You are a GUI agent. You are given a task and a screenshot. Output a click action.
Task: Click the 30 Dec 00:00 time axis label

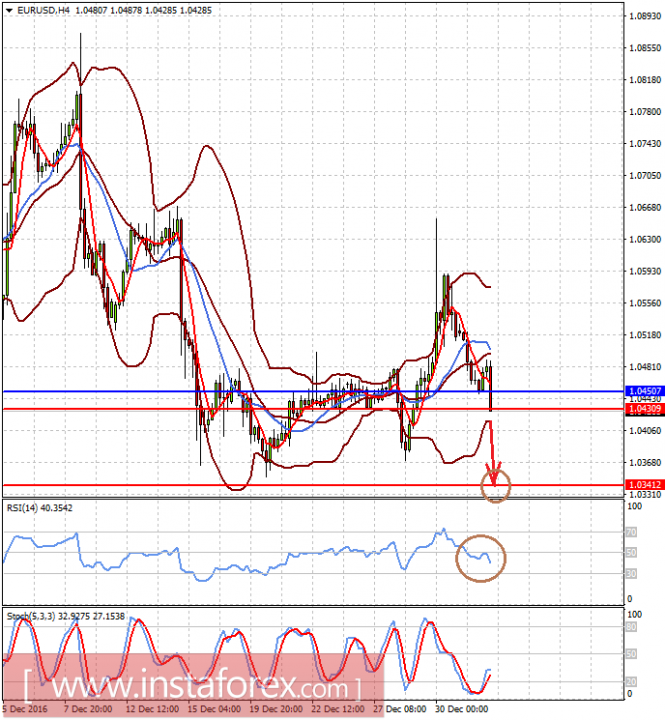pos(462,709)
